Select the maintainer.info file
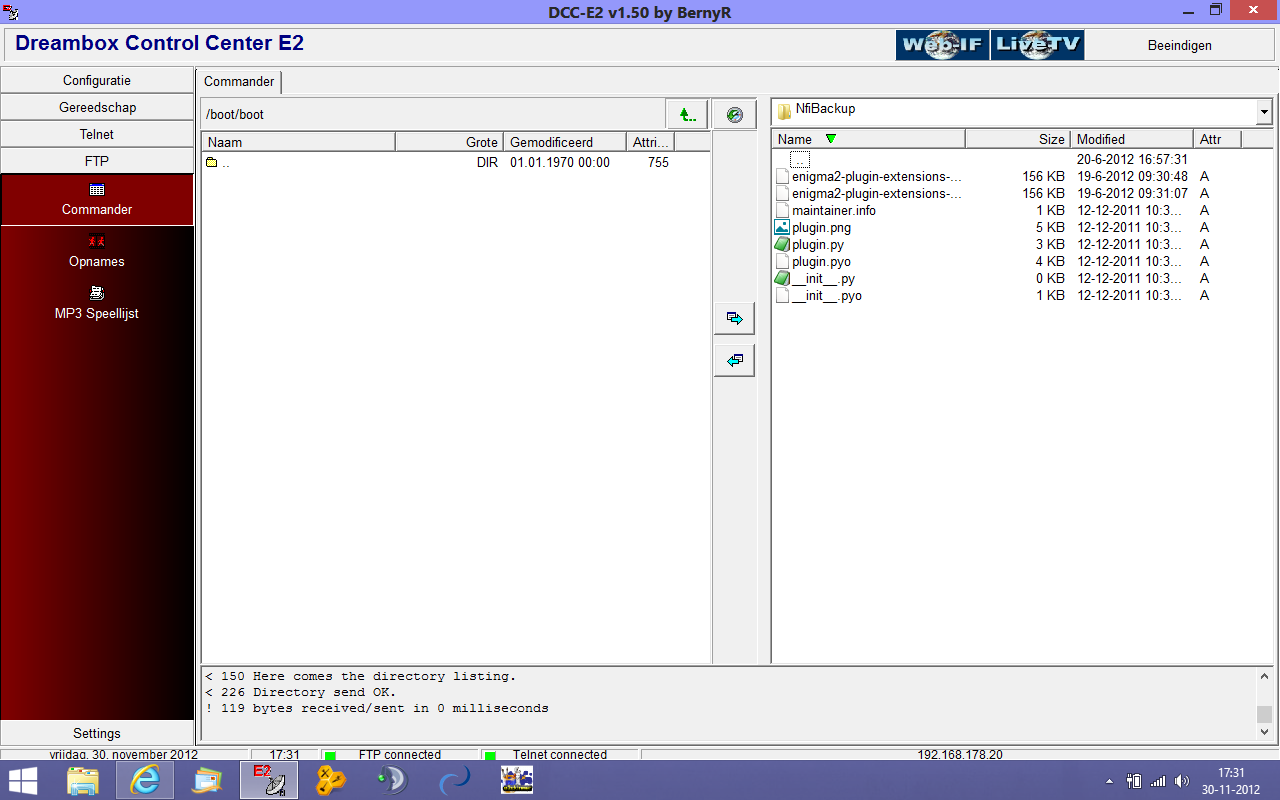Screen dimensions: 1280x800 [x=834, y=210]
